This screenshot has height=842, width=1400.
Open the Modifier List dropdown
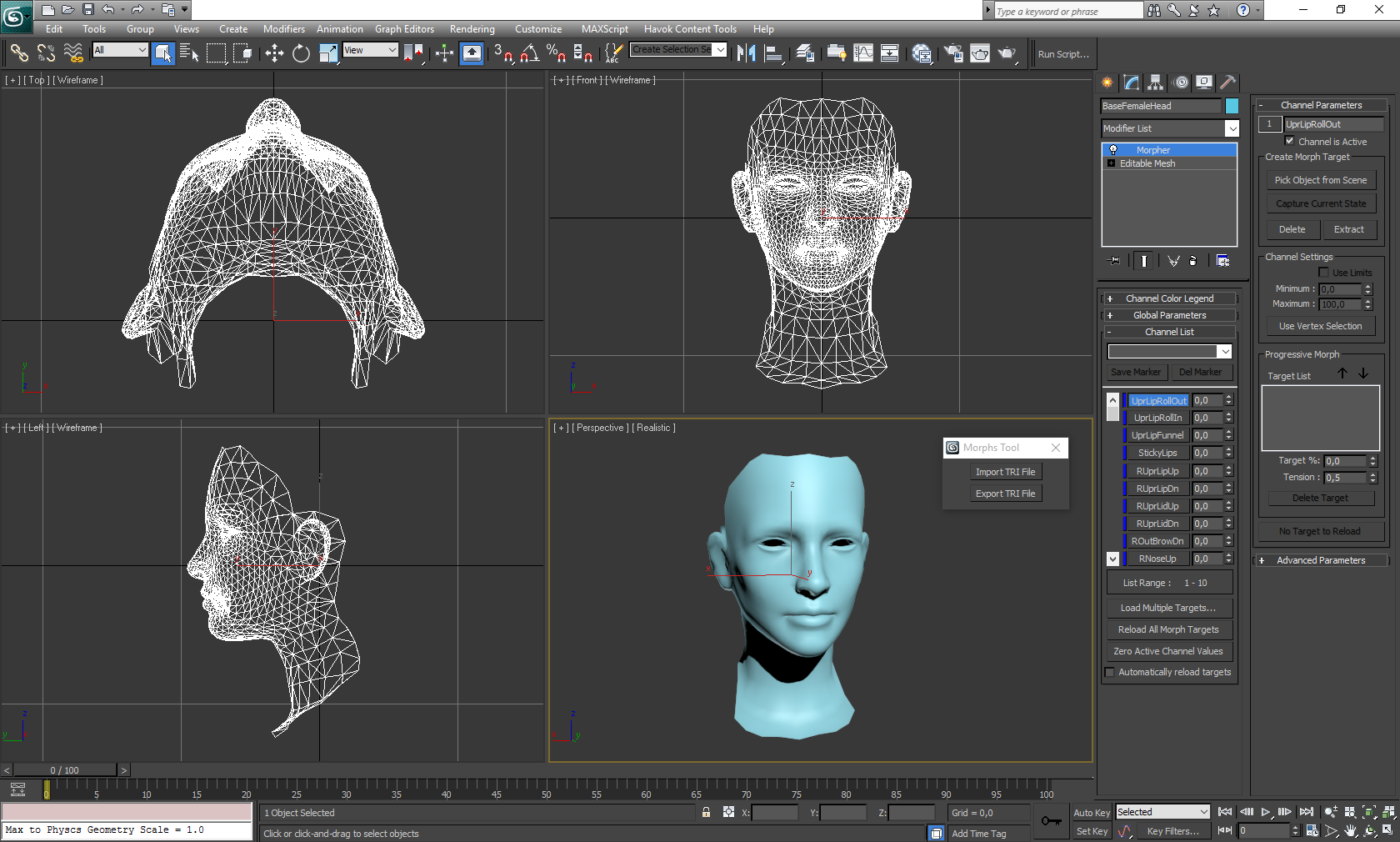[x=1232, y=128]
